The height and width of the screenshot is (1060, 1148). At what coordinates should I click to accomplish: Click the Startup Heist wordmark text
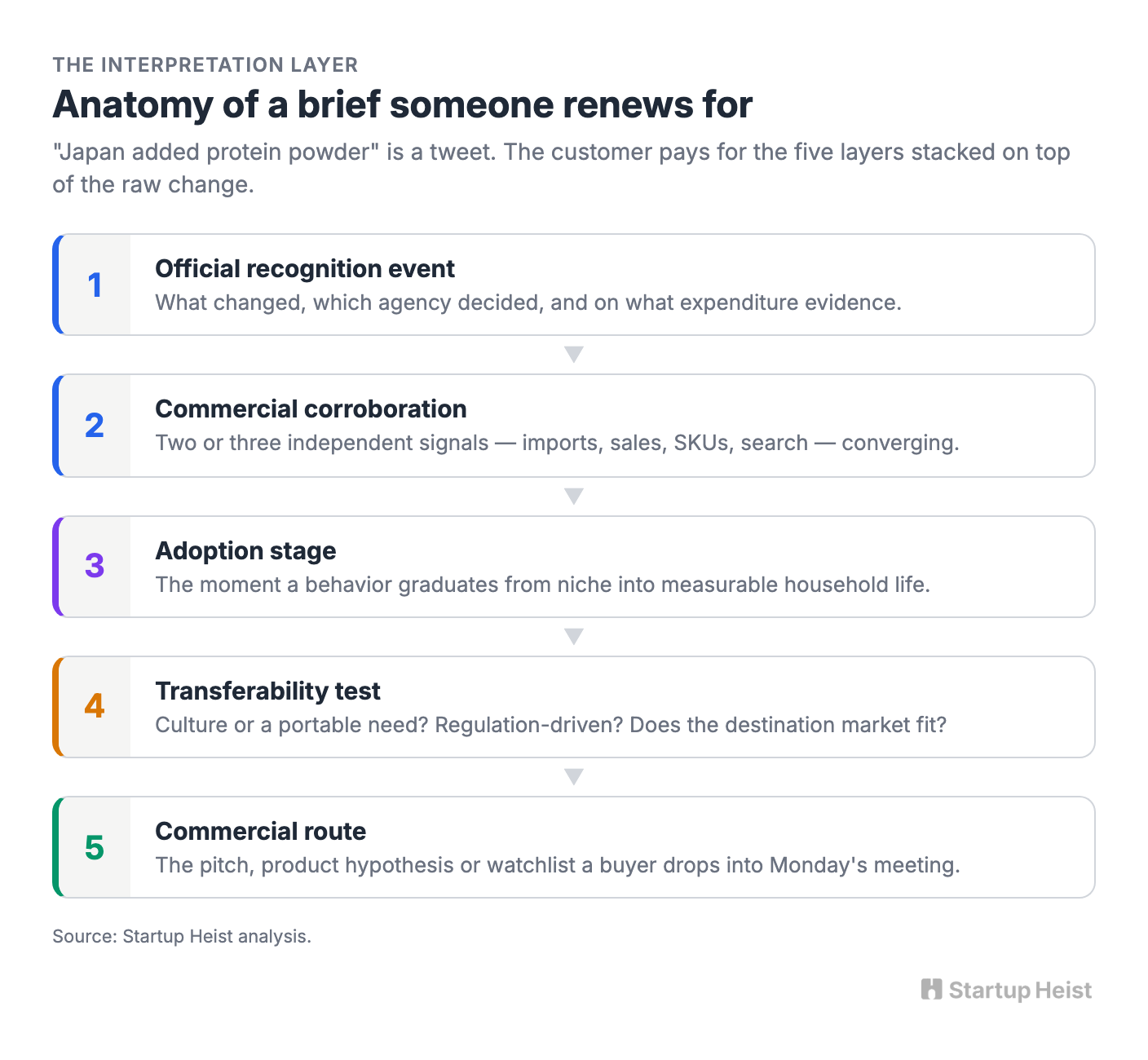pos(1020,990)
